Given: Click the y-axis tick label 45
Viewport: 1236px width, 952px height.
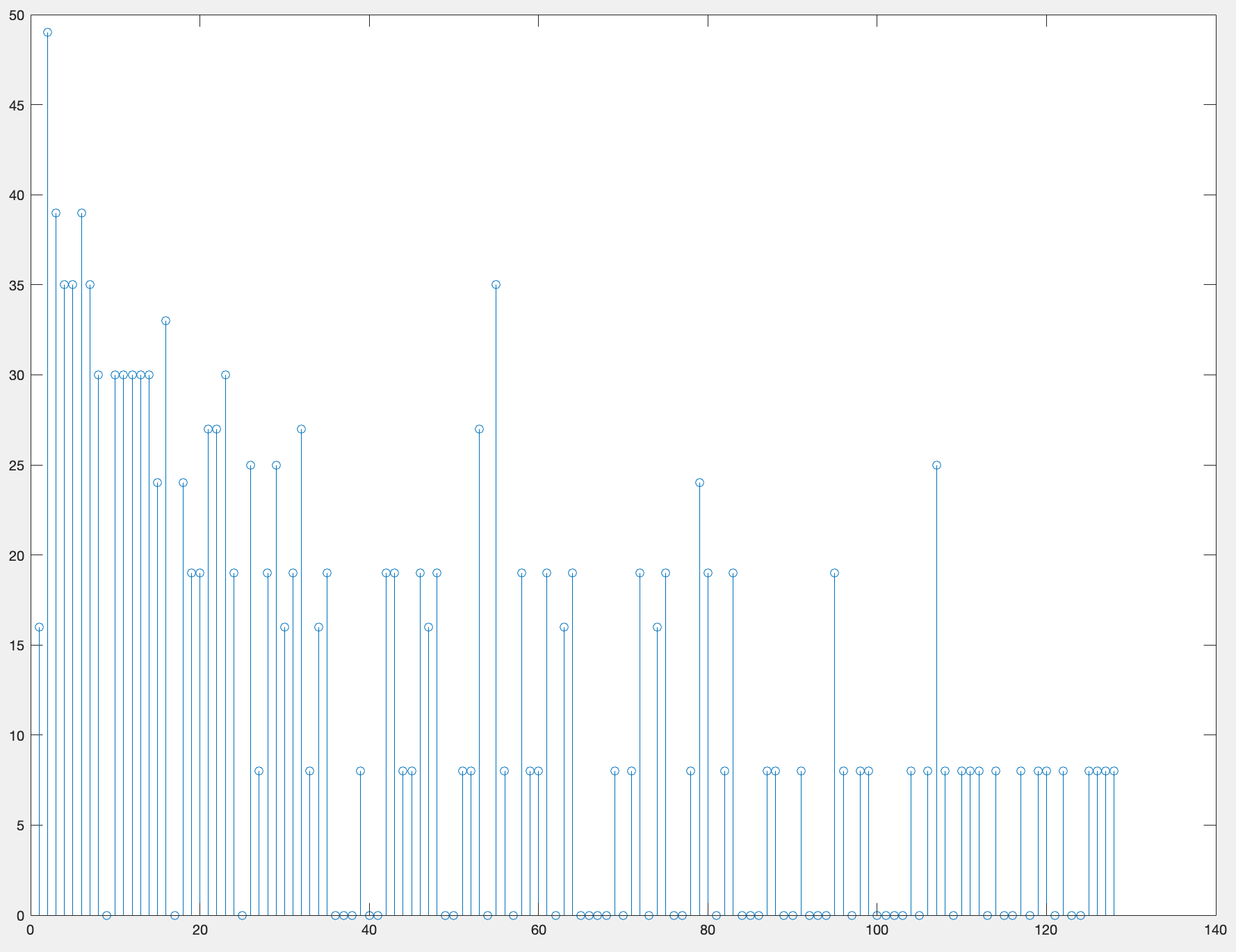Looking at the screenshot, I should (16, 106).
